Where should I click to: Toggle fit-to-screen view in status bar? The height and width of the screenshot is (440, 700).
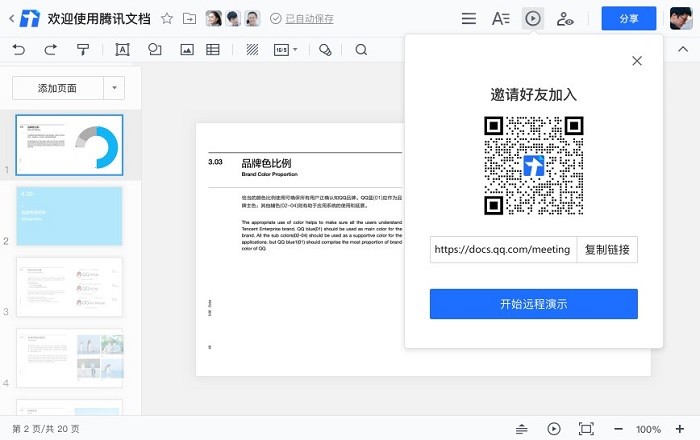(586, 429)
